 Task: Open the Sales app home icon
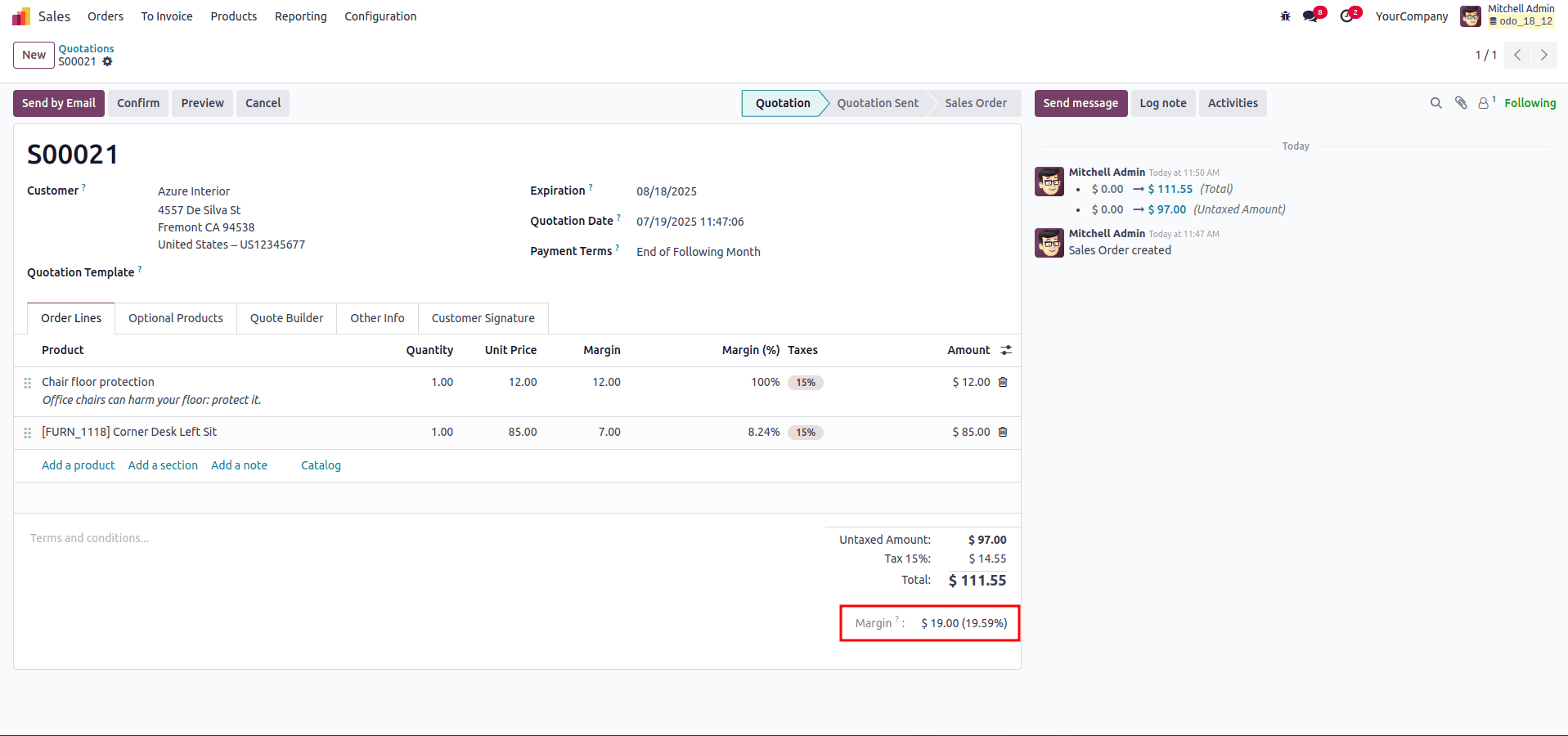tap(21, 16)
